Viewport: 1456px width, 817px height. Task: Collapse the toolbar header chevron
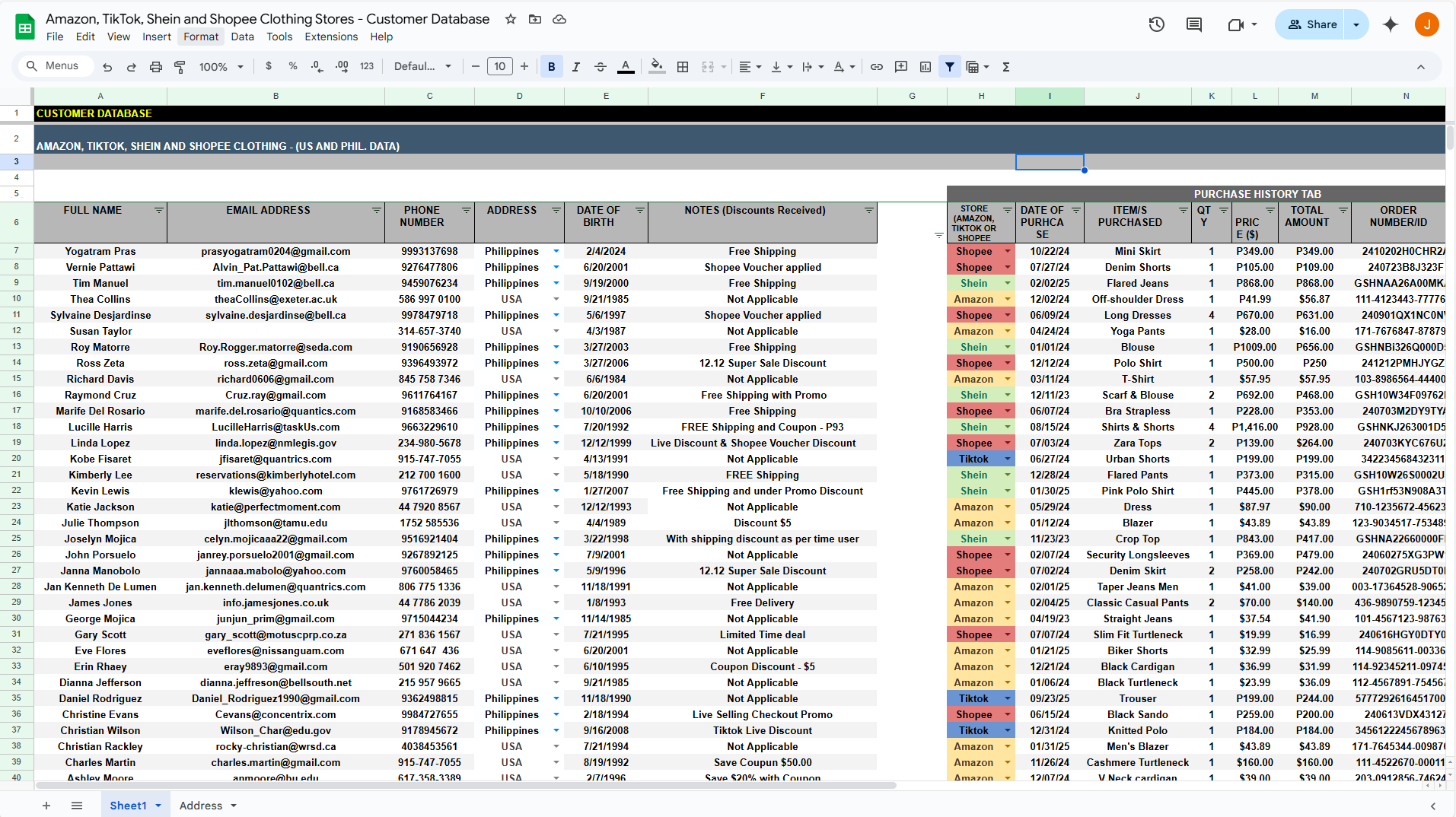click(1421, 67)
